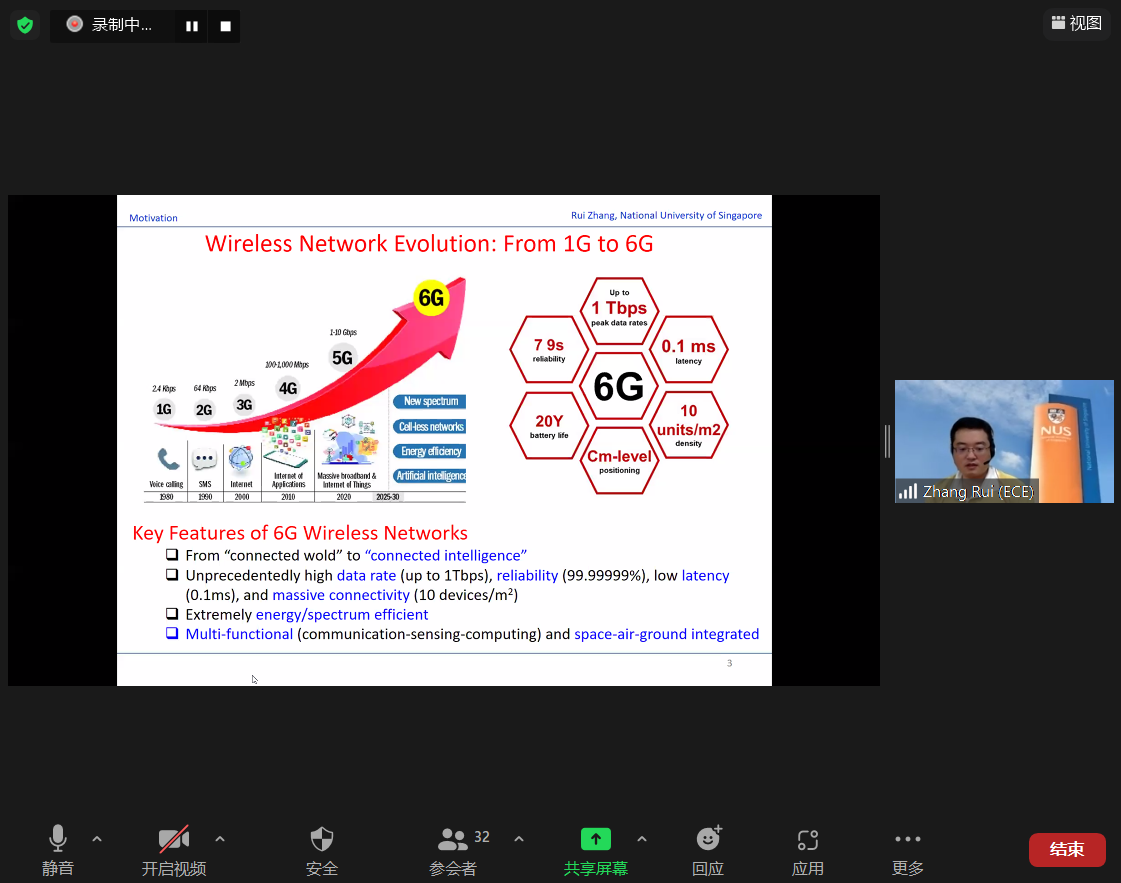
Task: Open the 回应 reactions emoji menu
Action: pyautogui.click(x=708, y=850)
